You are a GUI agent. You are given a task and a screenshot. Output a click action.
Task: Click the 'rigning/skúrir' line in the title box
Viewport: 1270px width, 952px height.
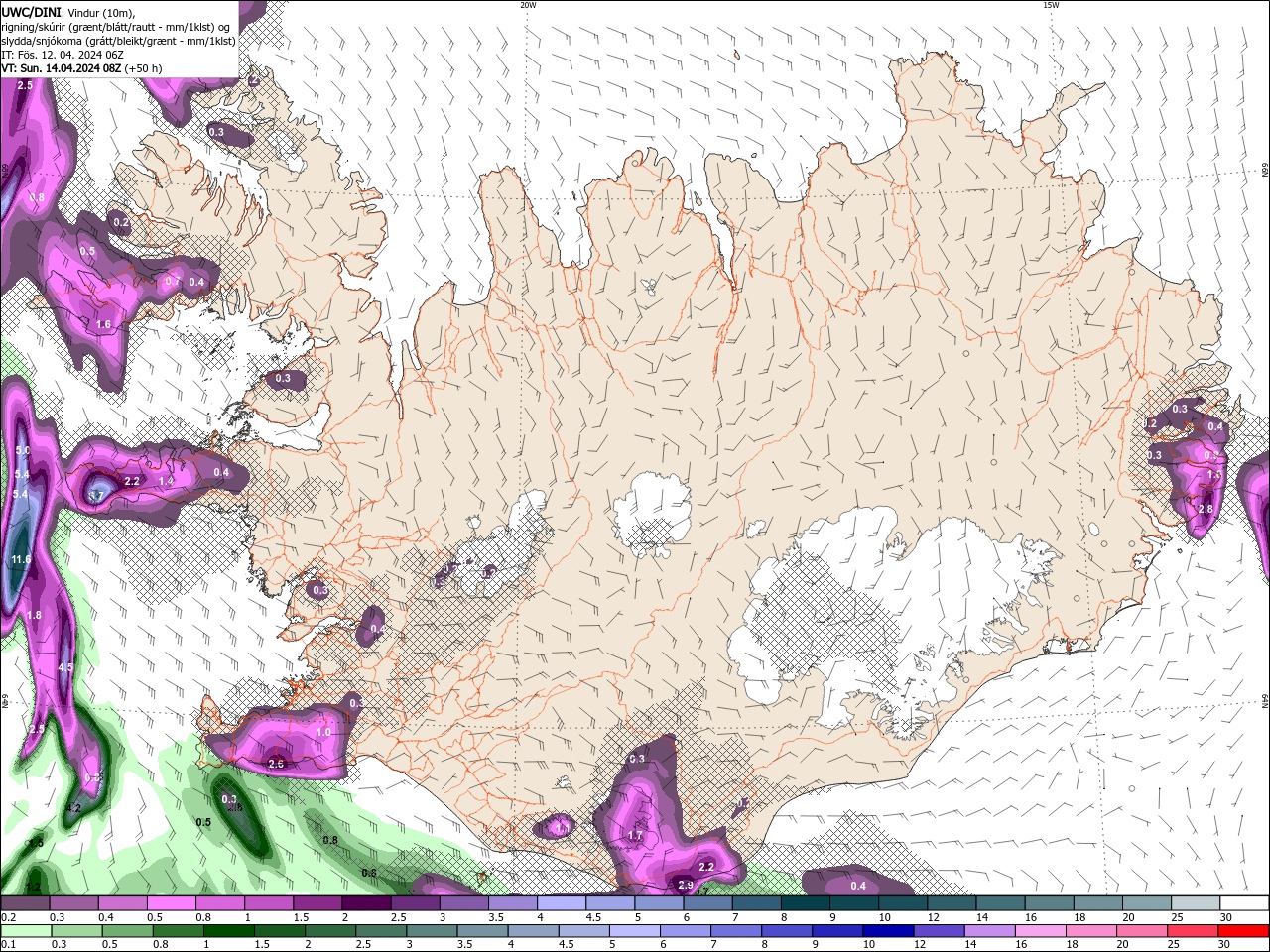[x=116, y=27]
